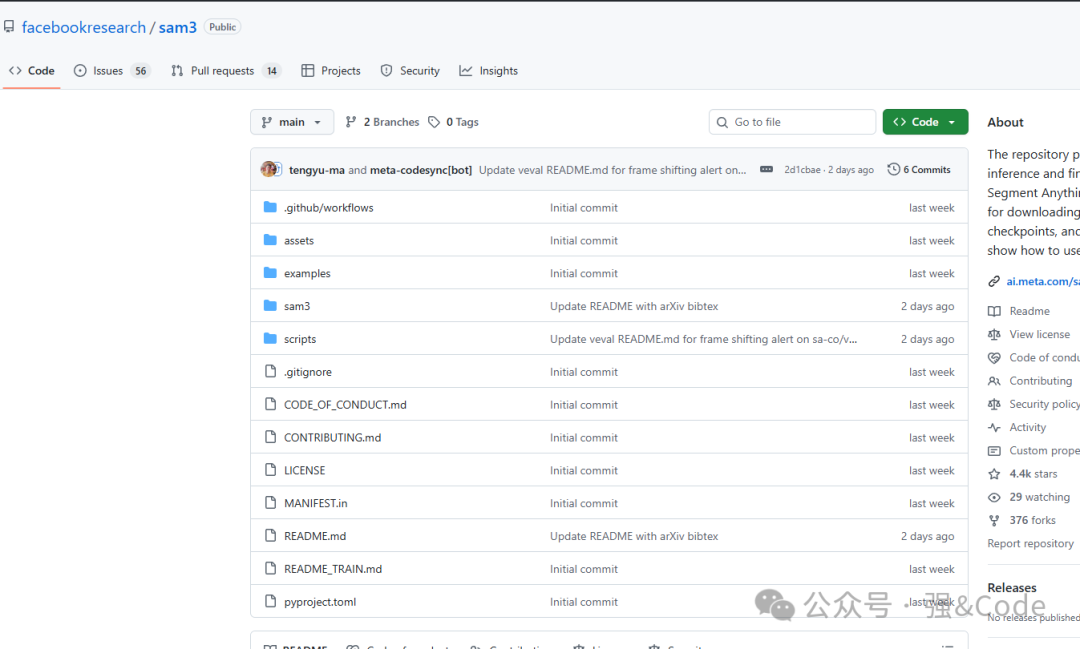Expand the main branch dropdown
Screen dimensions: 1080x649
pyautogui.click(x=291, y=122)
